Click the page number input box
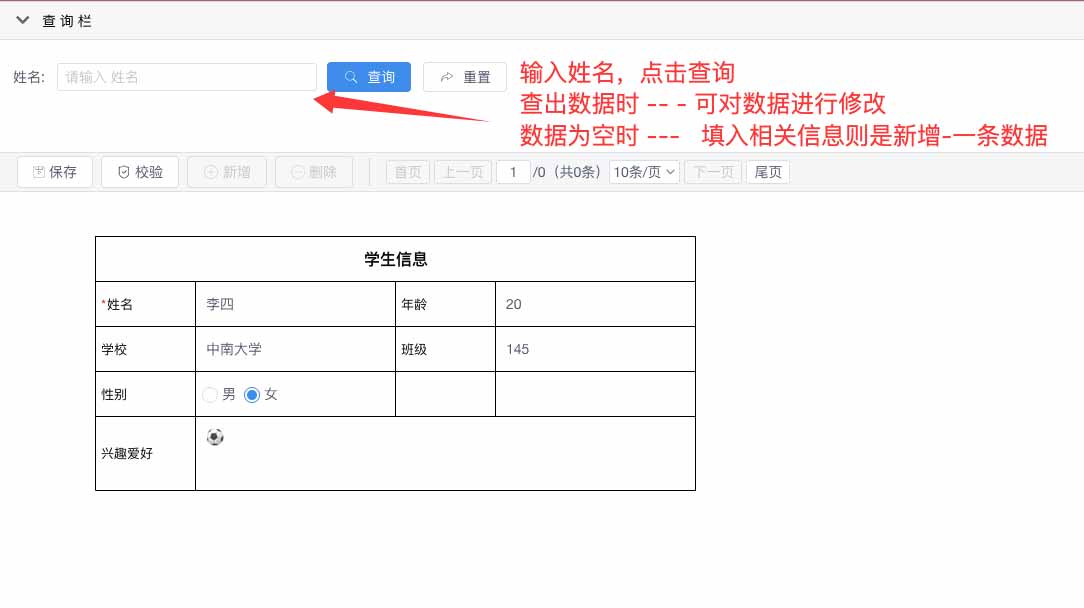 [x=513, y=172]
